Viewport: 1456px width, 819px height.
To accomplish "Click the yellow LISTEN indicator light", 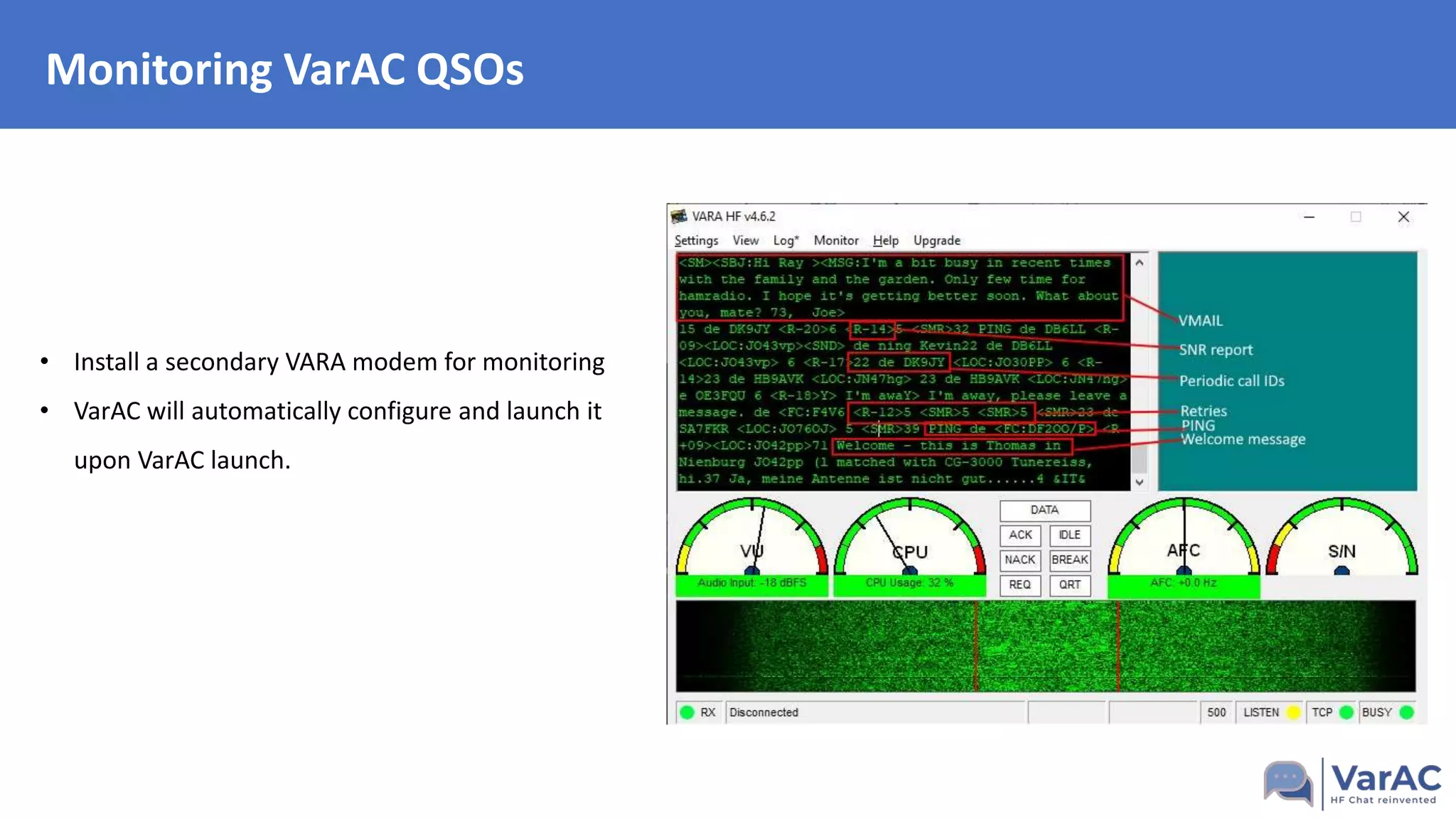I will pos(1293,712).
